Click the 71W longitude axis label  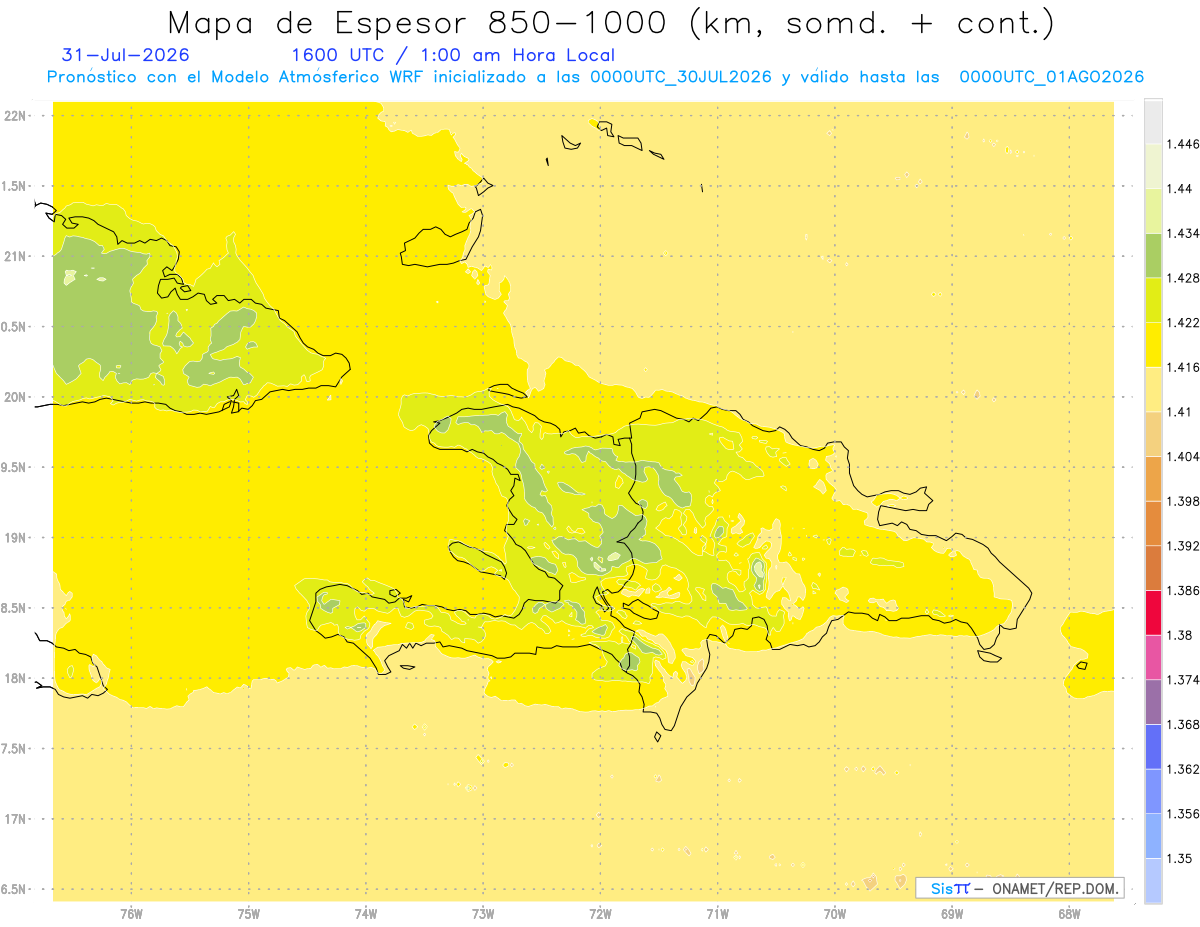717,913
